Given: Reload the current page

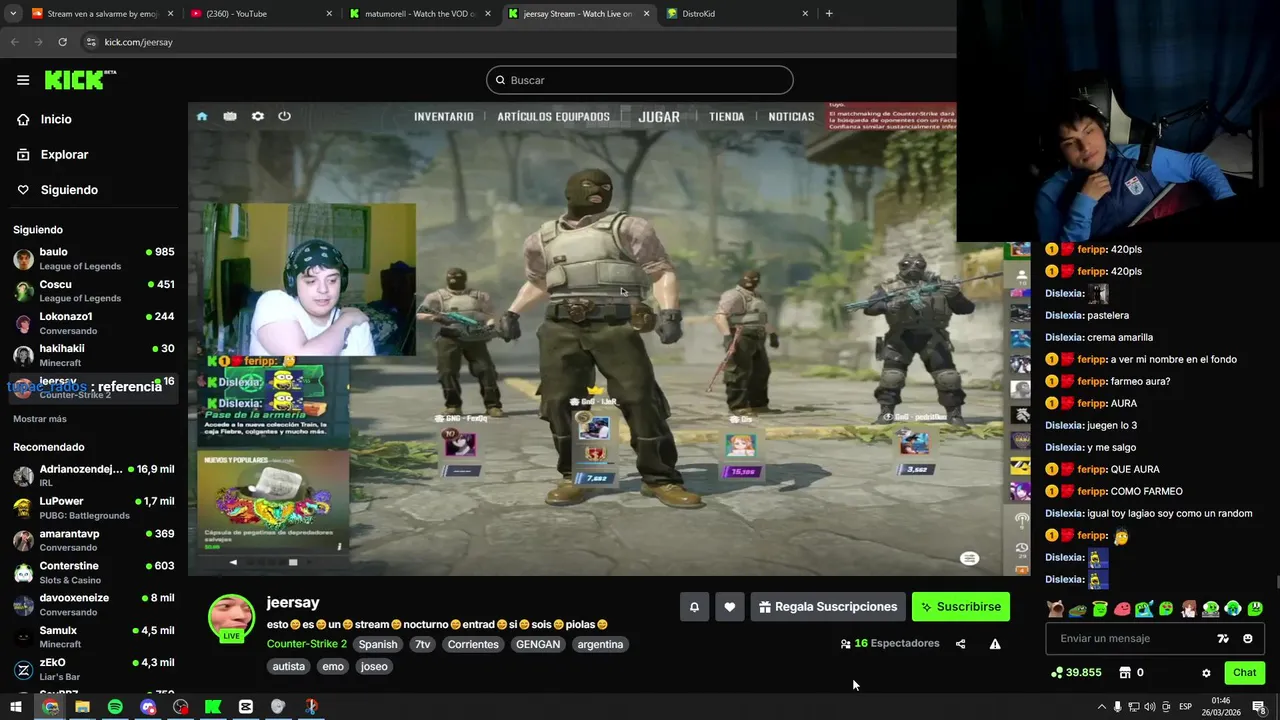Looking at the screenshot, I should point(62,42).
